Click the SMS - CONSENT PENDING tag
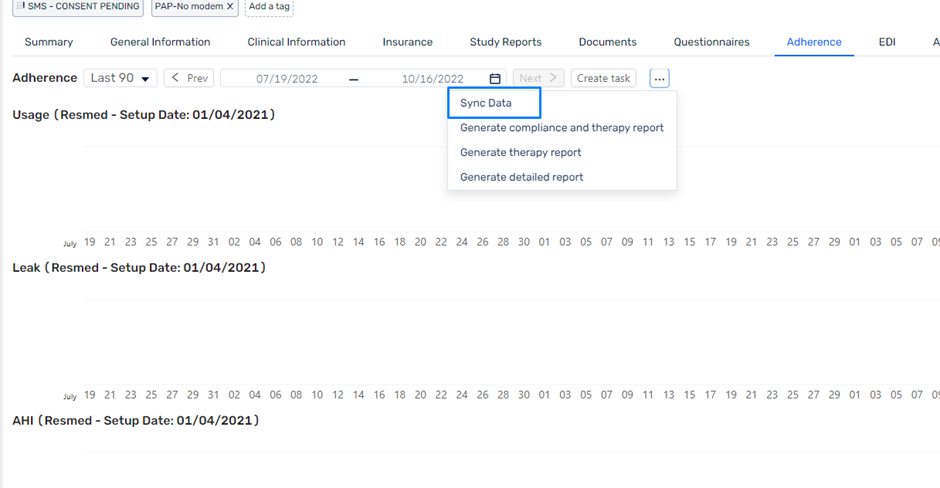This screenshot has width=940, height=488. tap(78, 7)
